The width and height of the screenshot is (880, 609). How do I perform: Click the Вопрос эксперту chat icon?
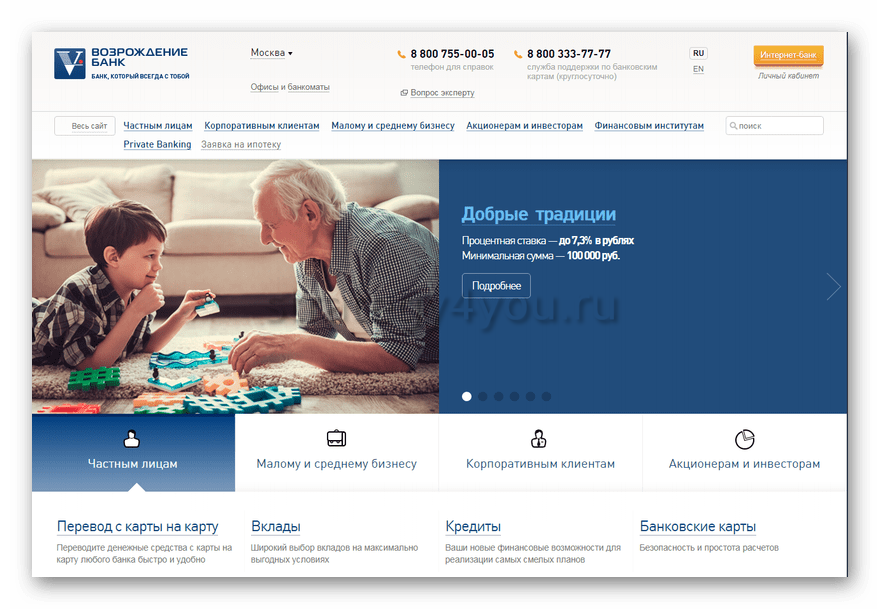(x=404, y=93)
